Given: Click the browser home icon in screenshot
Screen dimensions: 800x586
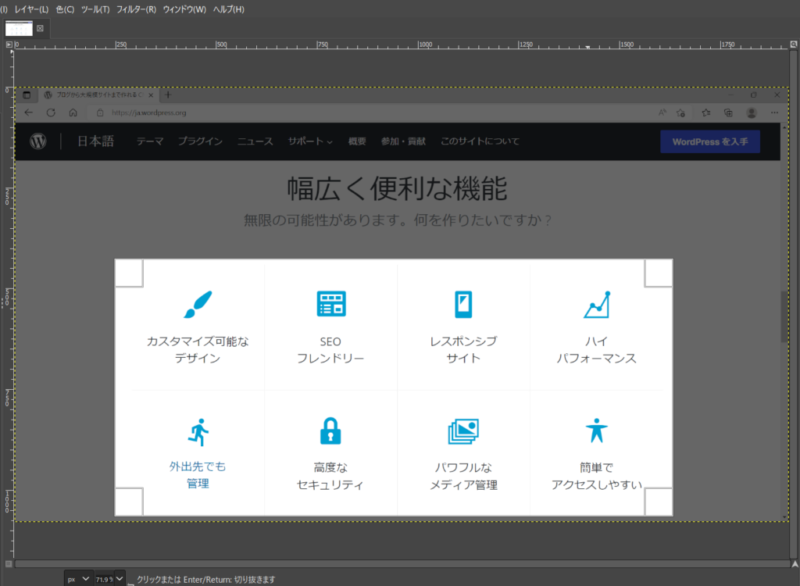Looking at the screenshot, I should click(73, 113).
